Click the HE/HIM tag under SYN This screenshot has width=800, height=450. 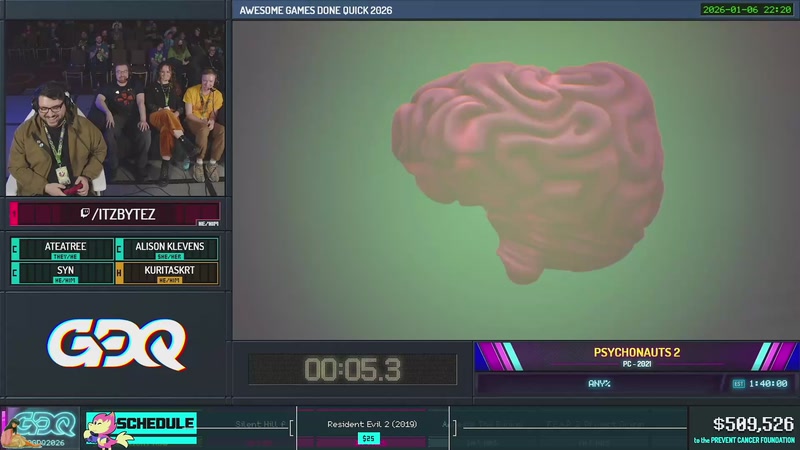(x=65, y=281)
